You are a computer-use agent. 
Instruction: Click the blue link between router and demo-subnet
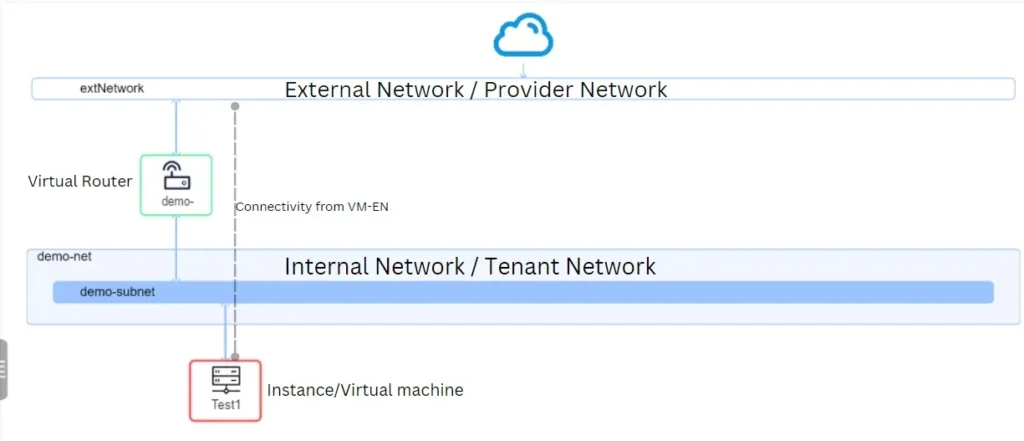(176, 247)
